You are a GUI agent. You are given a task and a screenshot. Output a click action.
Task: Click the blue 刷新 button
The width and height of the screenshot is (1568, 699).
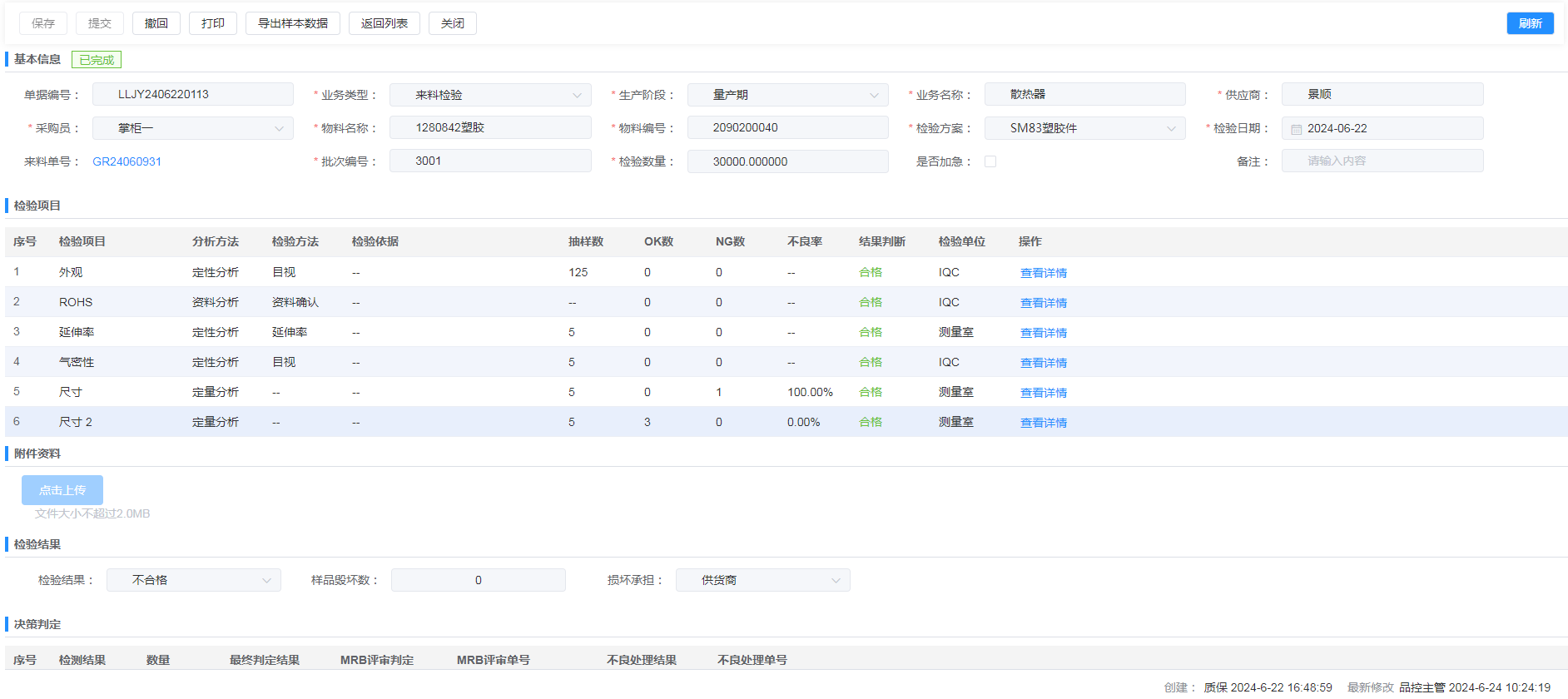pos(1531,23)
